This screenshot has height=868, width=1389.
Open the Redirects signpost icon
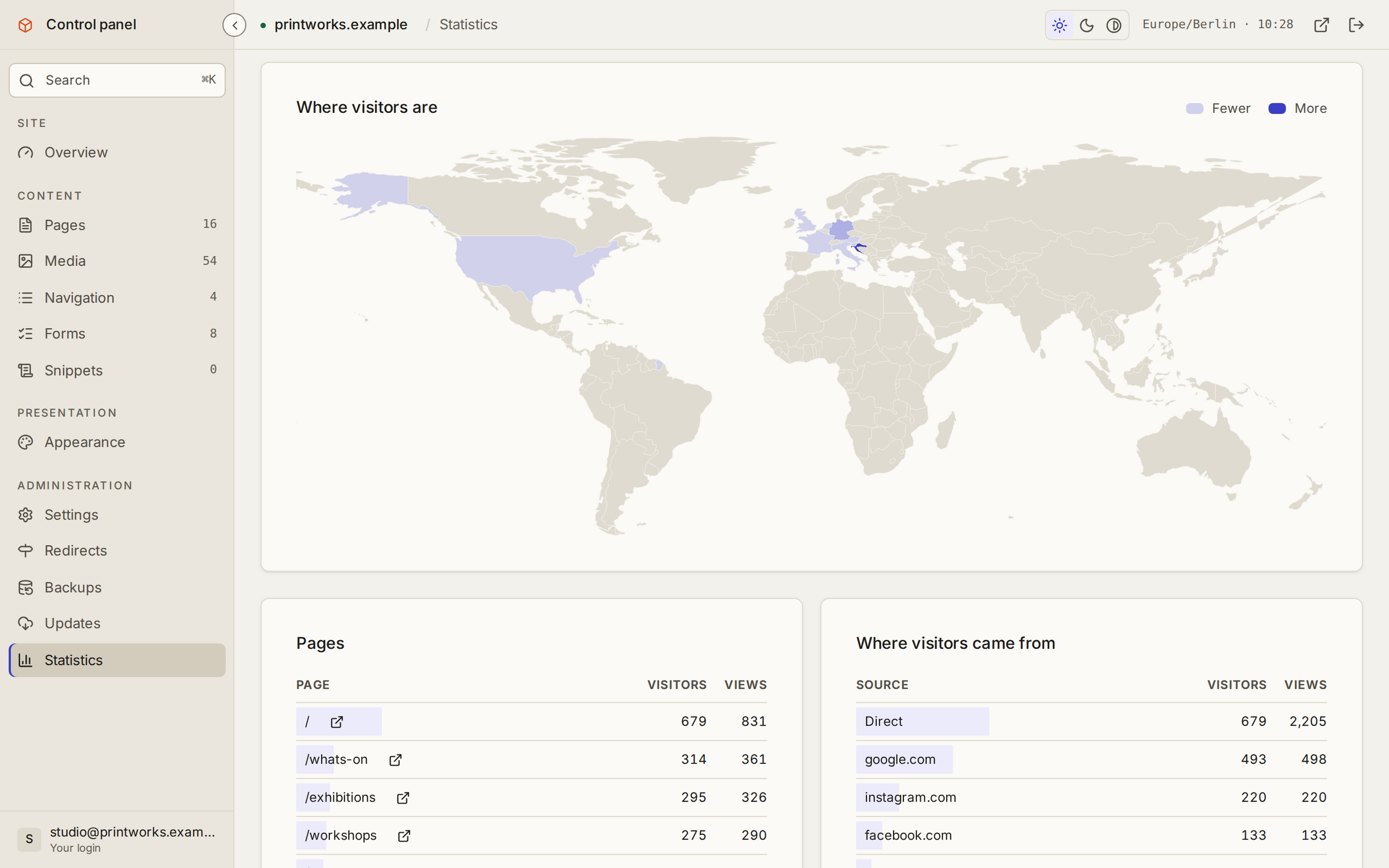click(x=25, y=550)
